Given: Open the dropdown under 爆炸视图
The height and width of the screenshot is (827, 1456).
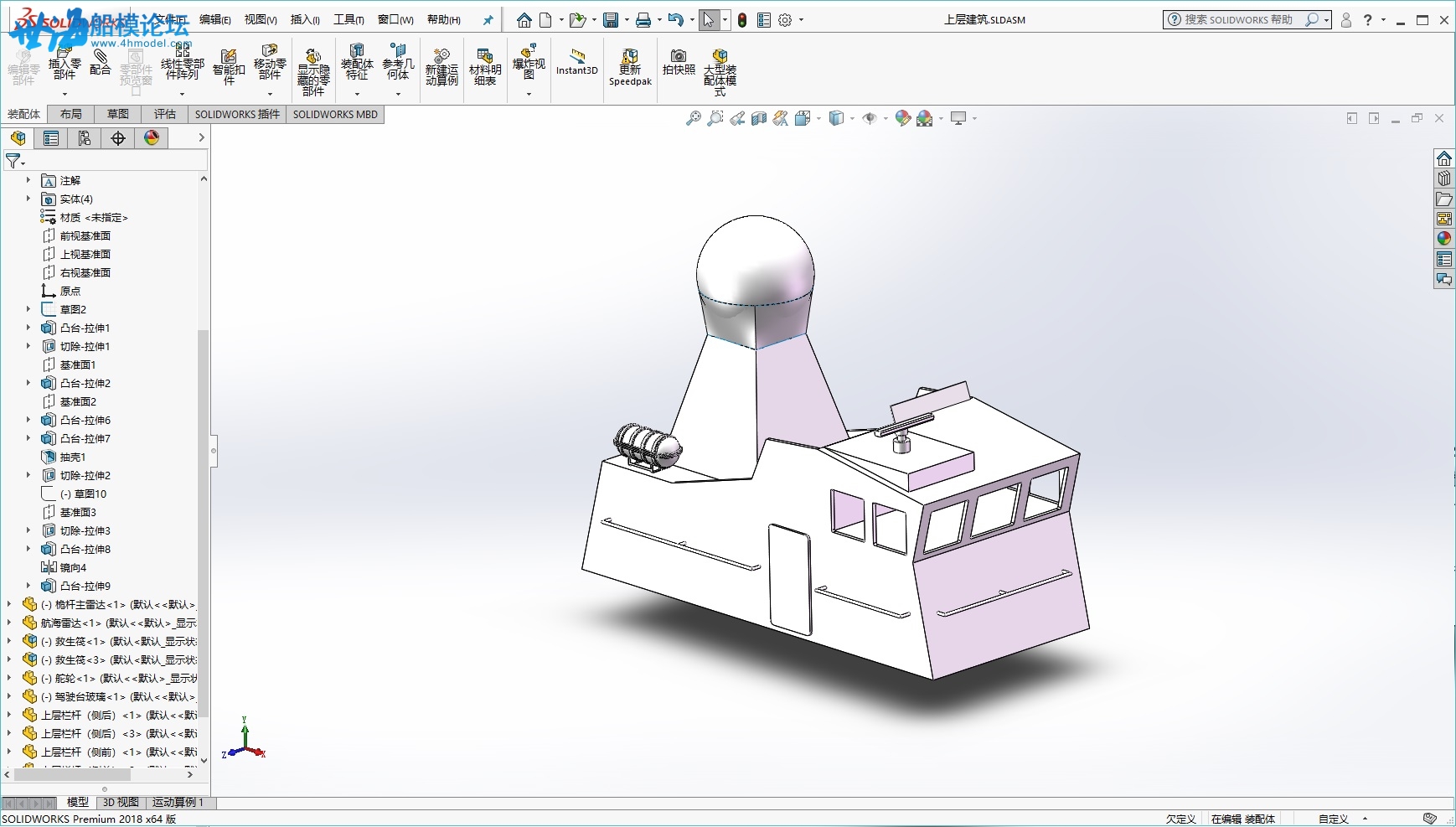Looking at the screenshot, I should point(529,94).
